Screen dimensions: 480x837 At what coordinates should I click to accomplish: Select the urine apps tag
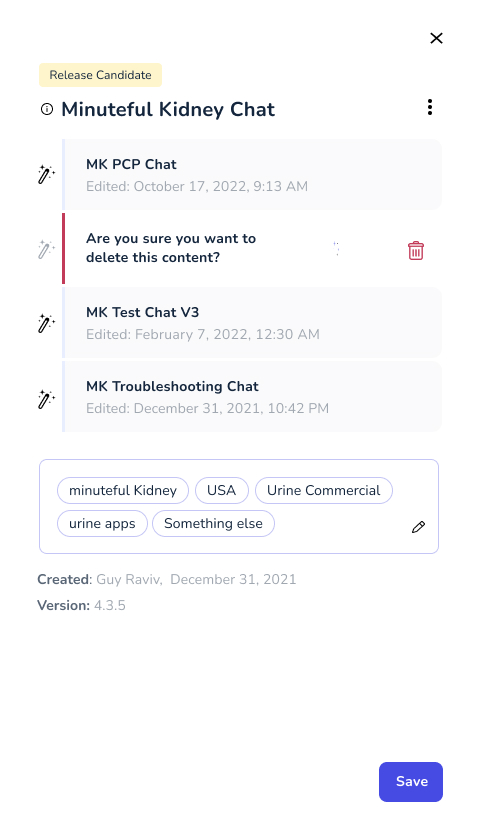pos(102,524)
